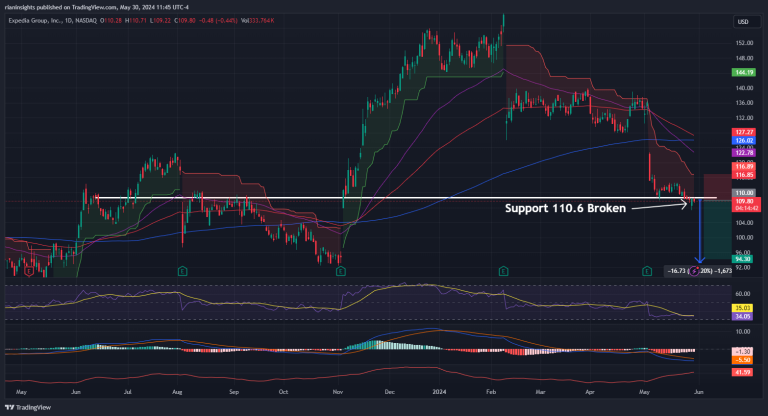The image size is (768, 416).
Task: Click the blue downward arrow head
Action: click(699, 261)
